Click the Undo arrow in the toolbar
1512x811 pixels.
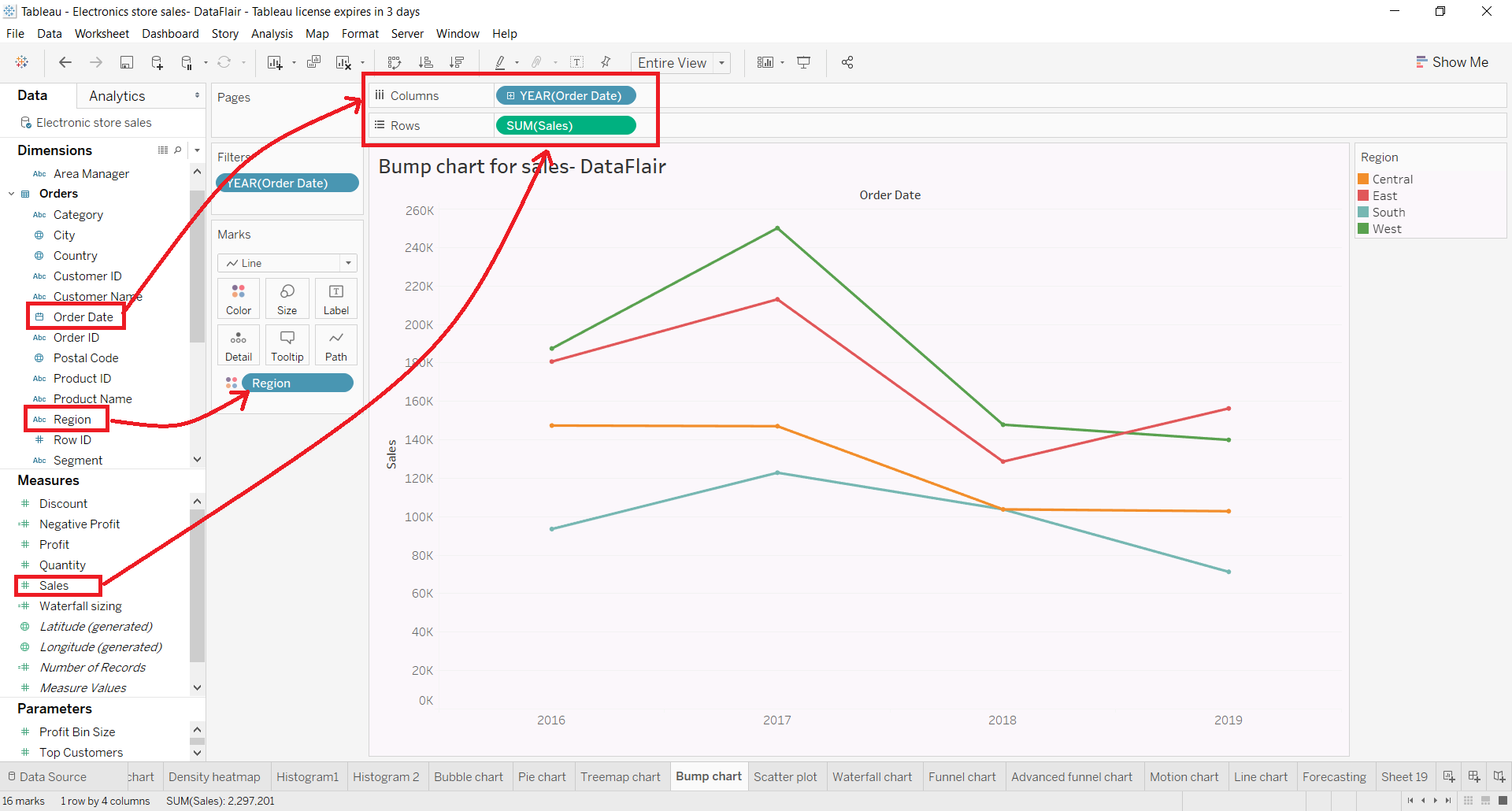coord(65,62)
